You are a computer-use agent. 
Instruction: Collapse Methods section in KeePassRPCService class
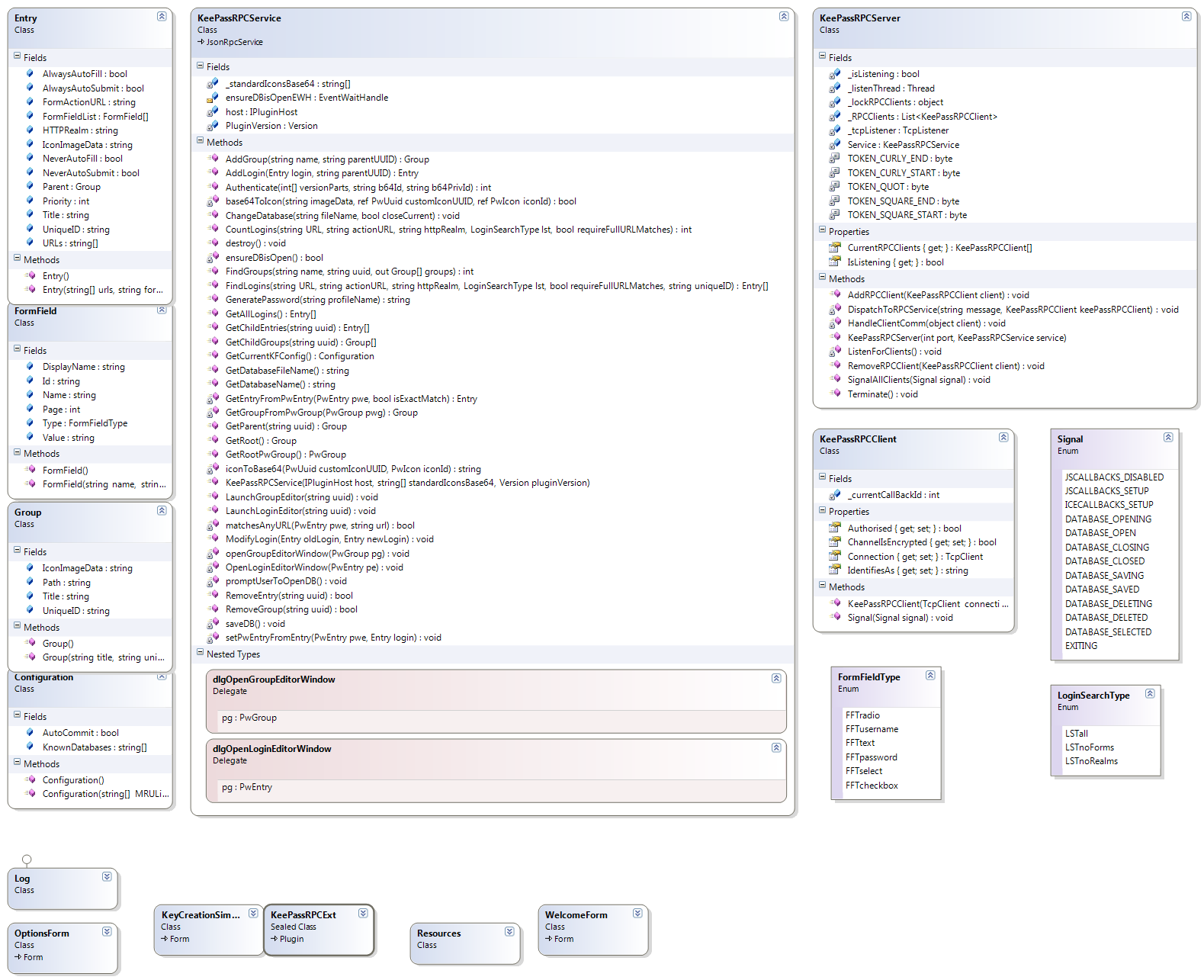[x=200, y=141]
